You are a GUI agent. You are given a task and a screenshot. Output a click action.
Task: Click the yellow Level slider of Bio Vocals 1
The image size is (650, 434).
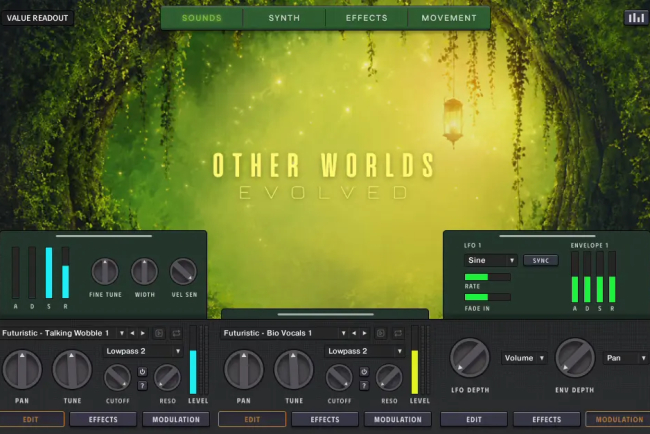tap(415, 360)
